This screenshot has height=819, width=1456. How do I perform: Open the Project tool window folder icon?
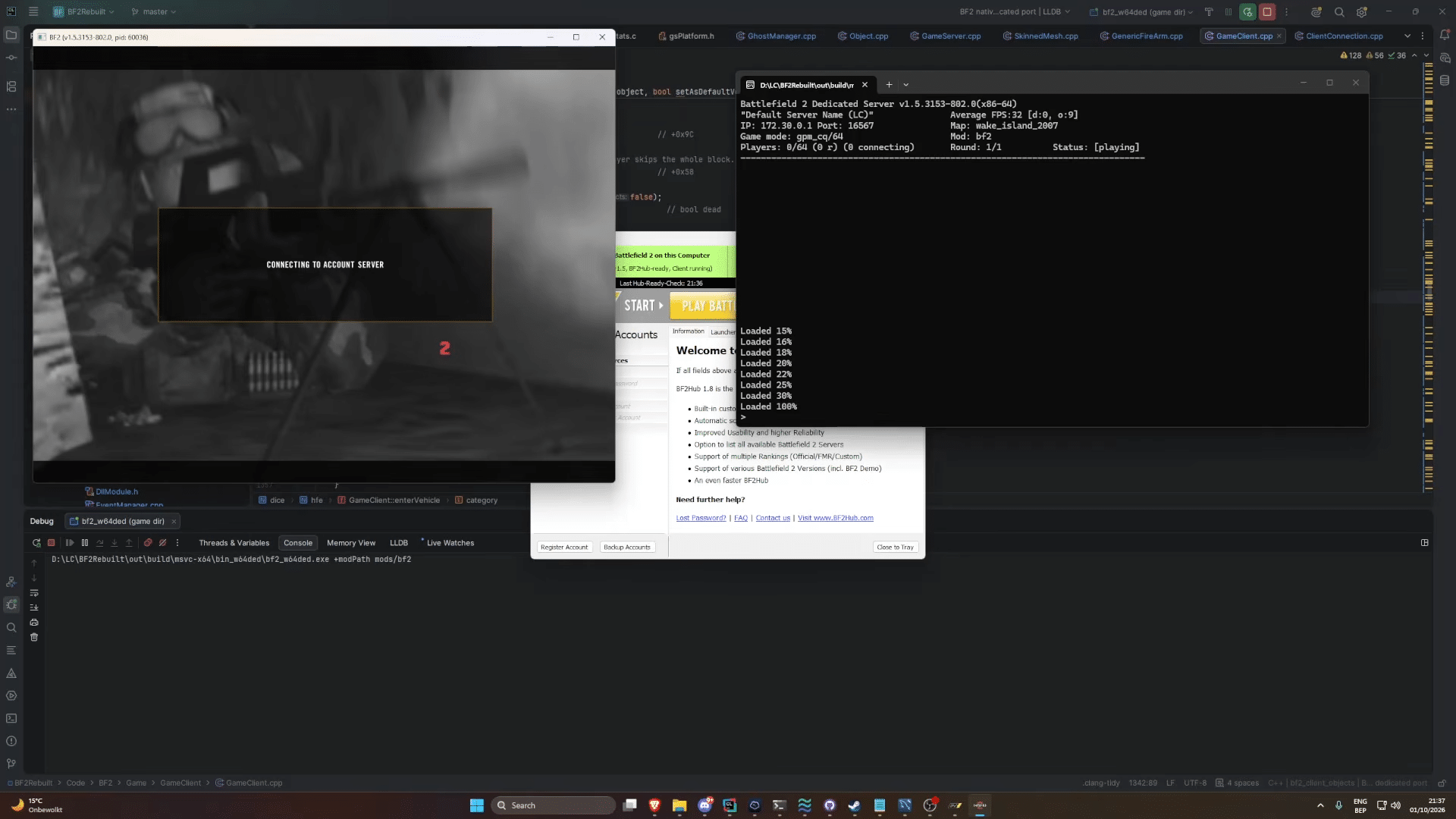pyautogui.click(x=11, y=35)
